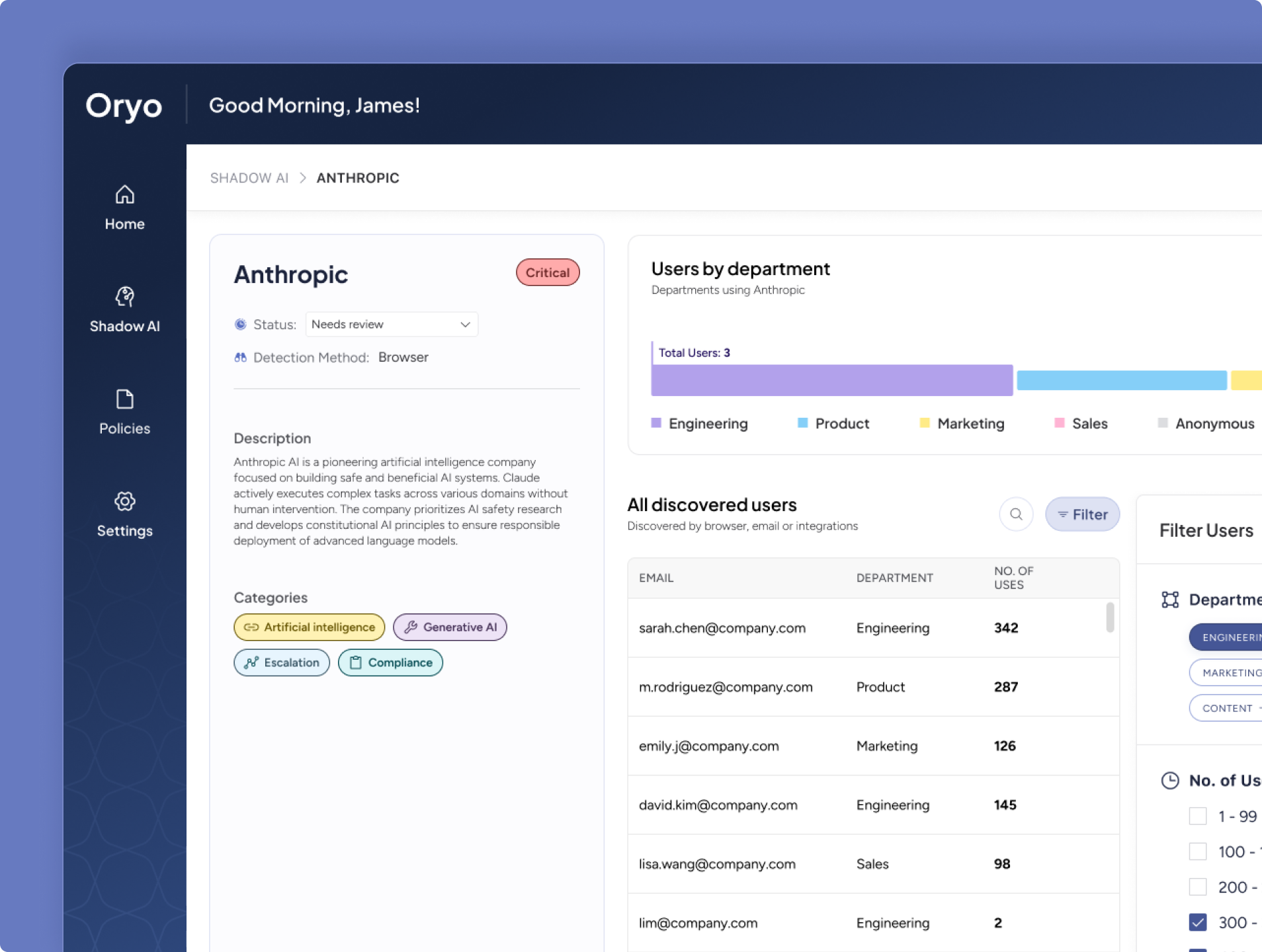Viewport: 1262px width, 952px height.
Task: Click the Sales legend color swatch
Action: pyautogui.click(x=1060, y=423)
